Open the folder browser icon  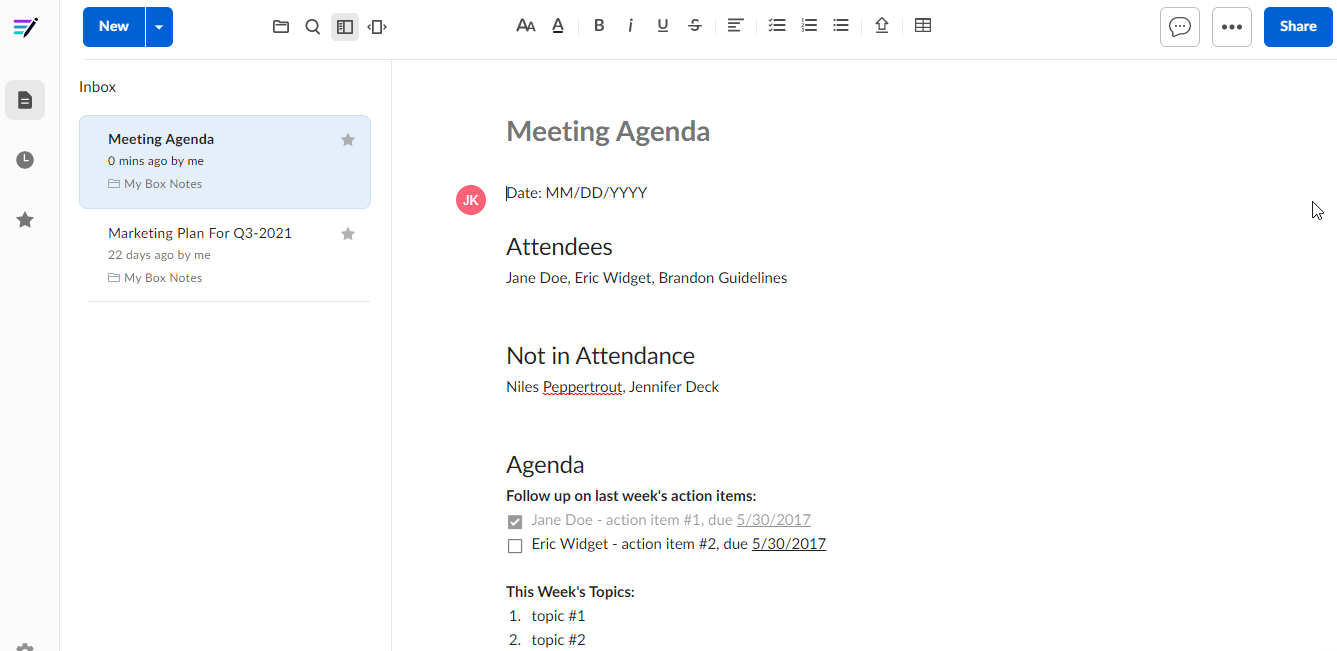[x=281, y=27]
